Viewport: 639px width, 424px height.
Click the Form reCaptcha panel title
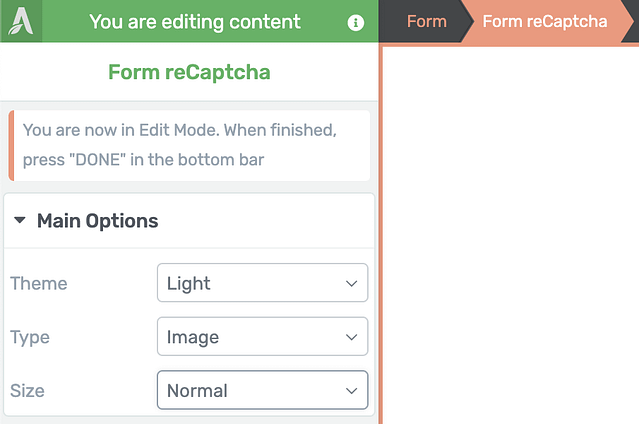coord(189,72)
